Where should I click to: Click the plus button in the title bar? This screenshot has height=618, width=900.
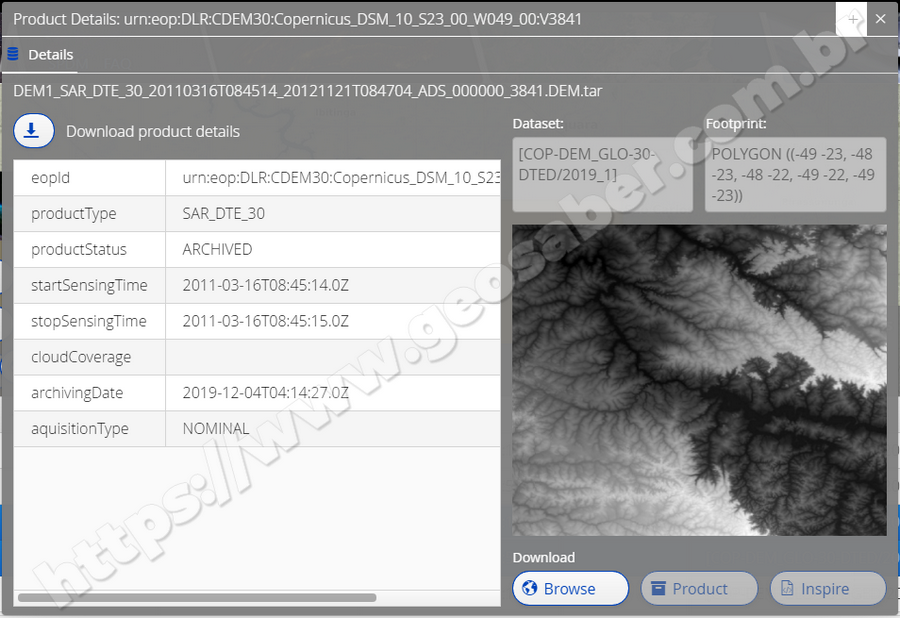click(x=853, y=19)
